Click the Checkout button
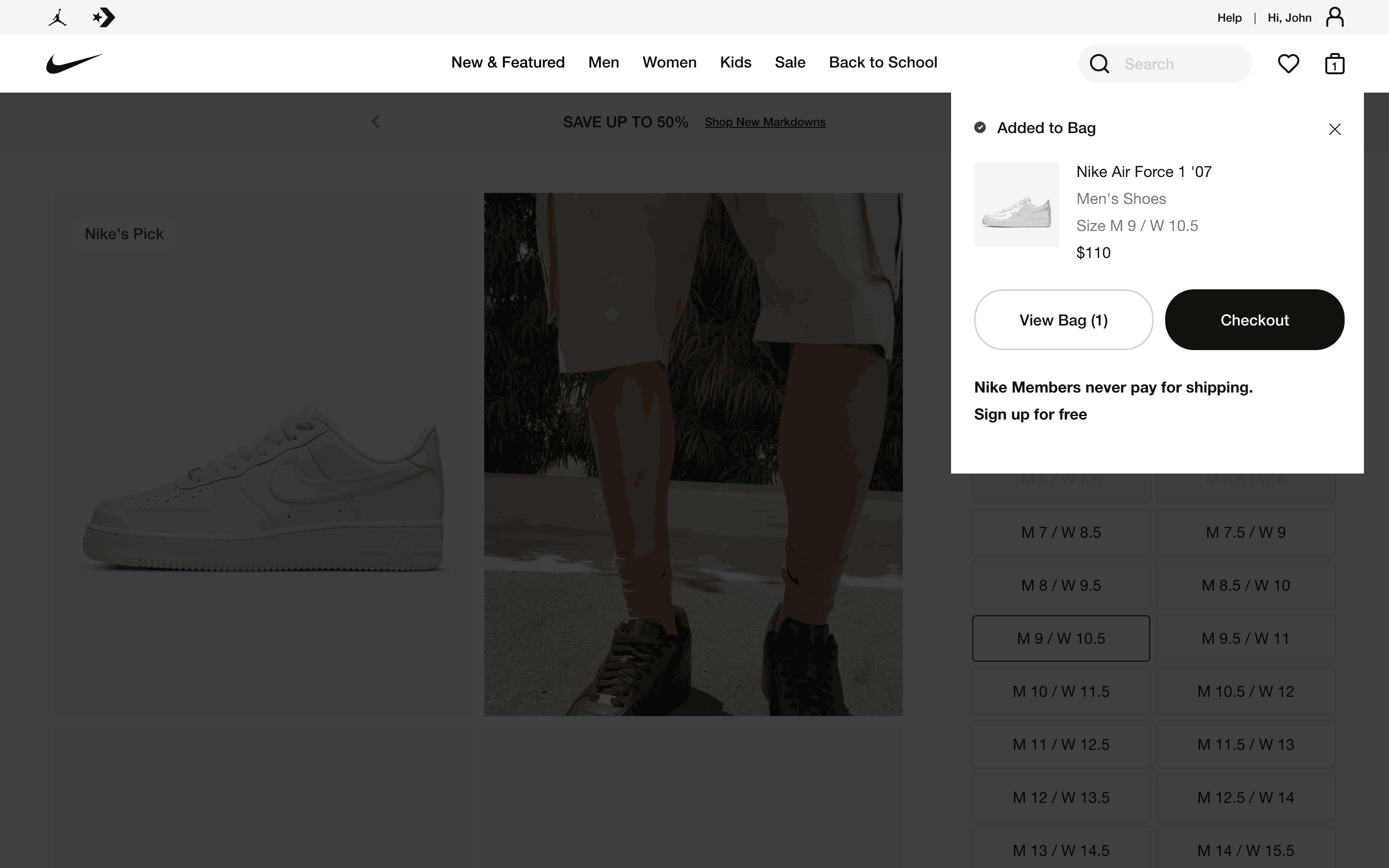 1254,320
